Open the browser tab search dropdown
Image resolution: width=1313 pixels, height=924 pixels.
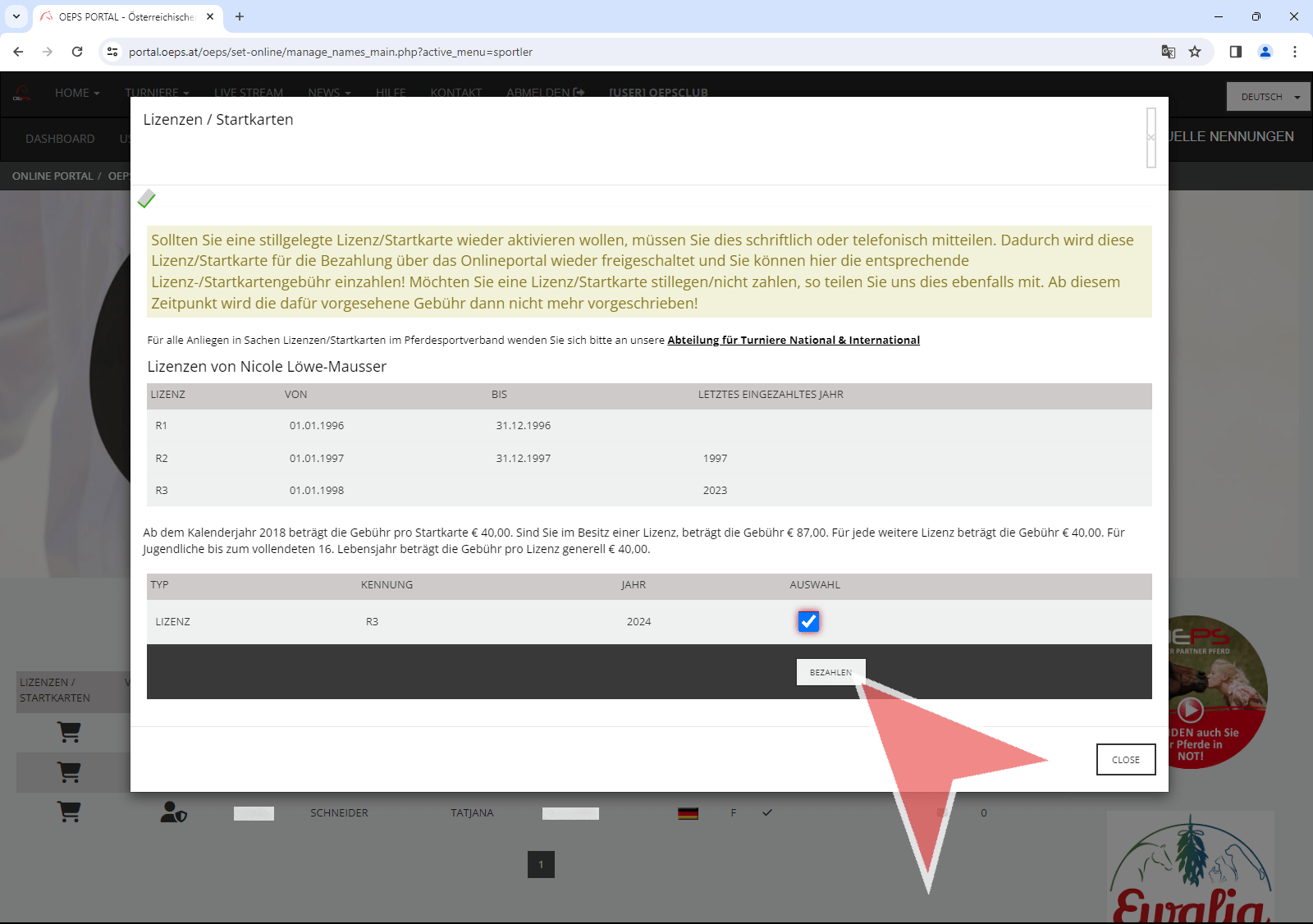16,16
